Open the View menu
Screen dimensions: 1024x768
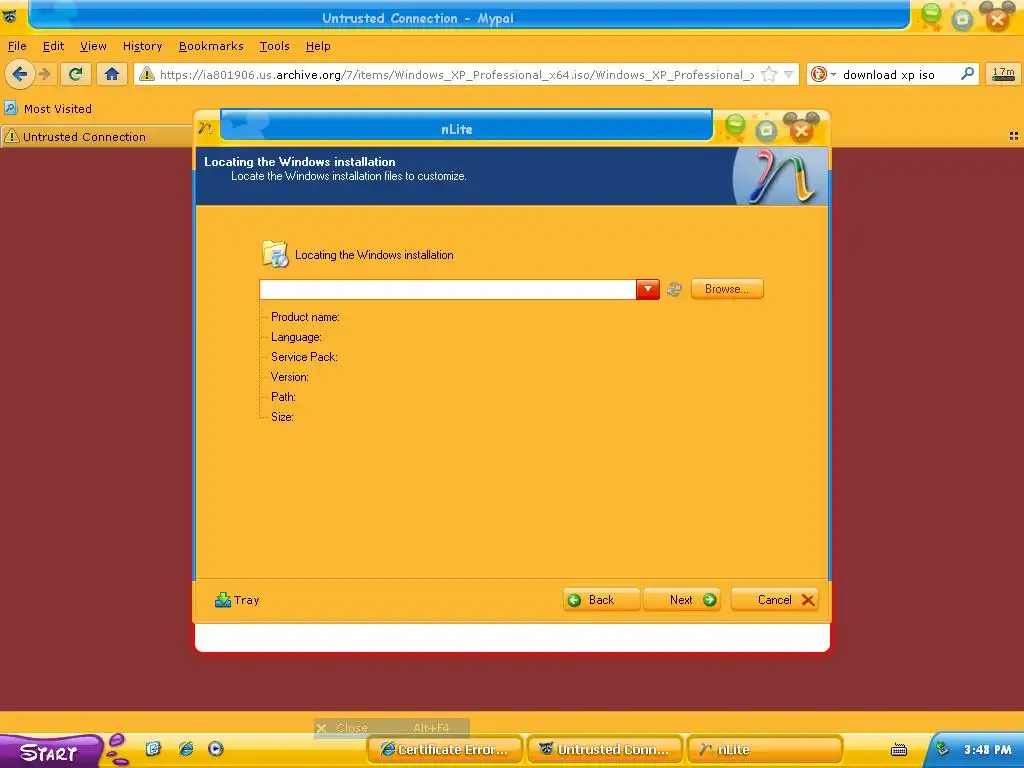coord(93,46)
